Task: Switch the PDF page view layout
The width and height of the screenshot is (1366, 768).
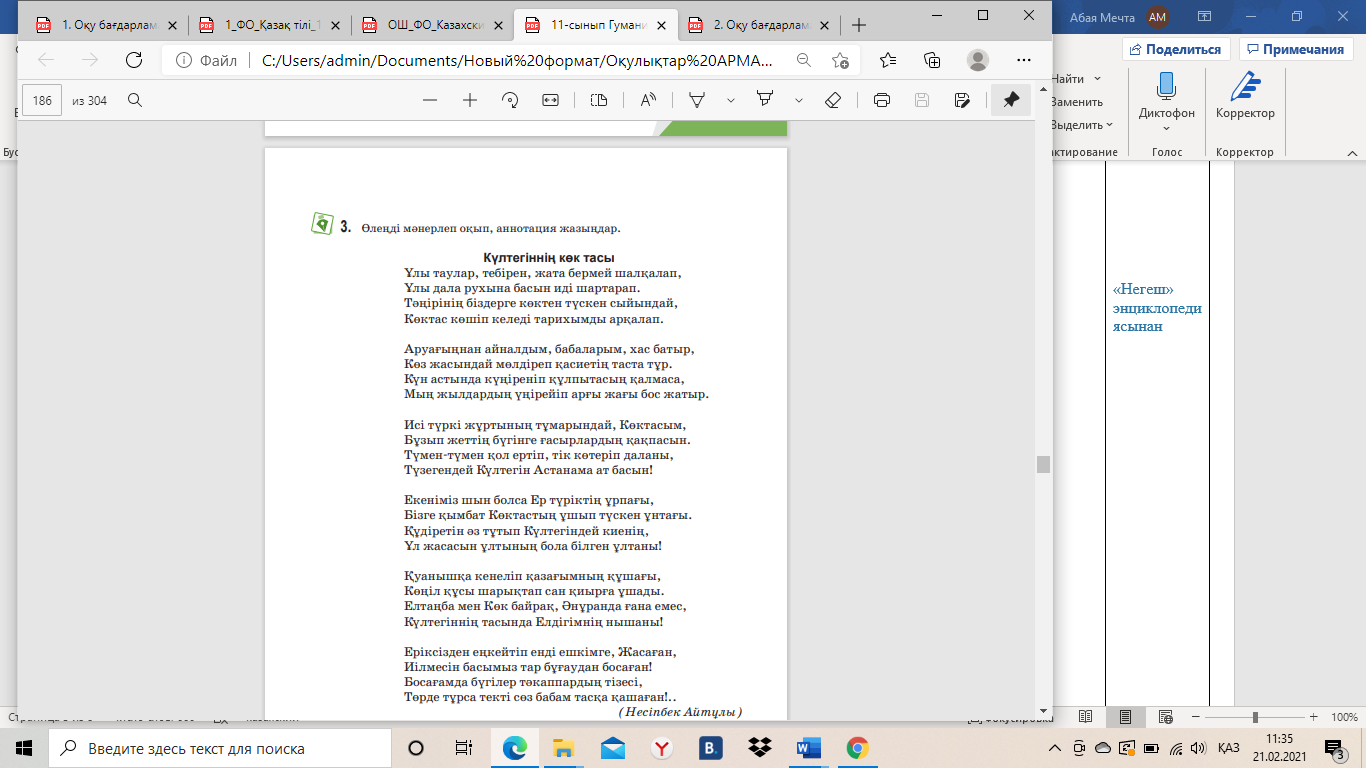Action: point(599,100)
